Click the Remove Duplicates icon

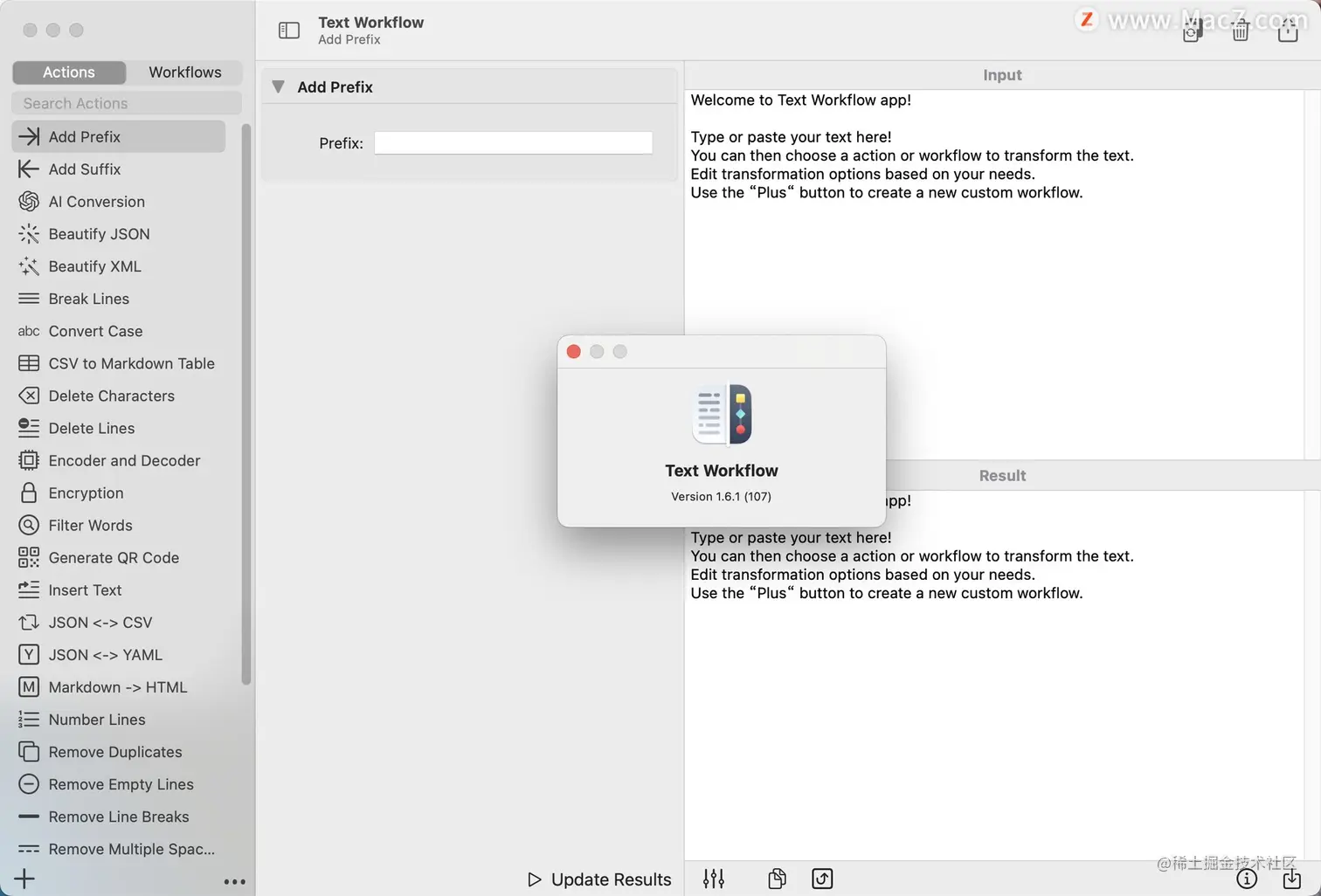29,751
